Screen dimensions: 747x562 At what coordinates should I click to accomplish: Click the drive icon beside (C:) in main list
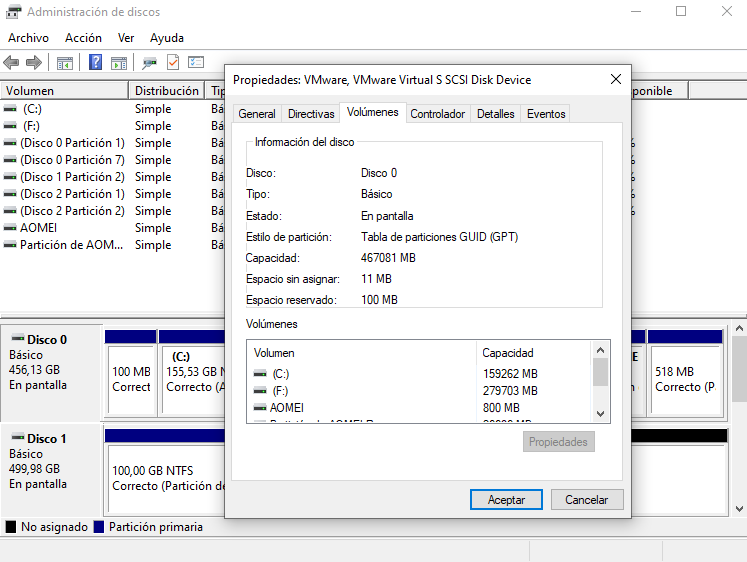10,109
